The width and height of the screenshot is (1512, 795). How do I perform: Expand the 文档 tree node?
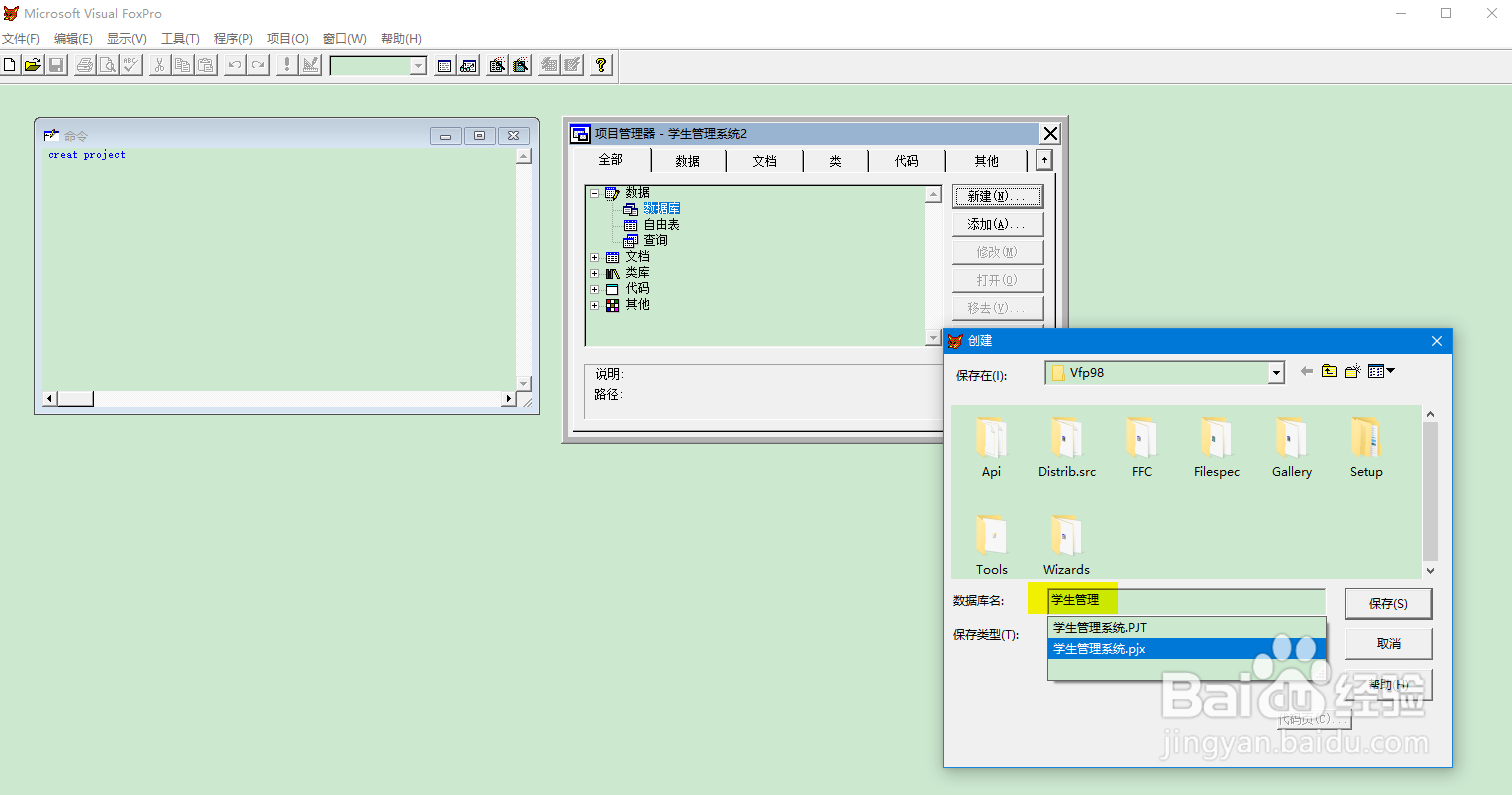(x=595, y=257)
